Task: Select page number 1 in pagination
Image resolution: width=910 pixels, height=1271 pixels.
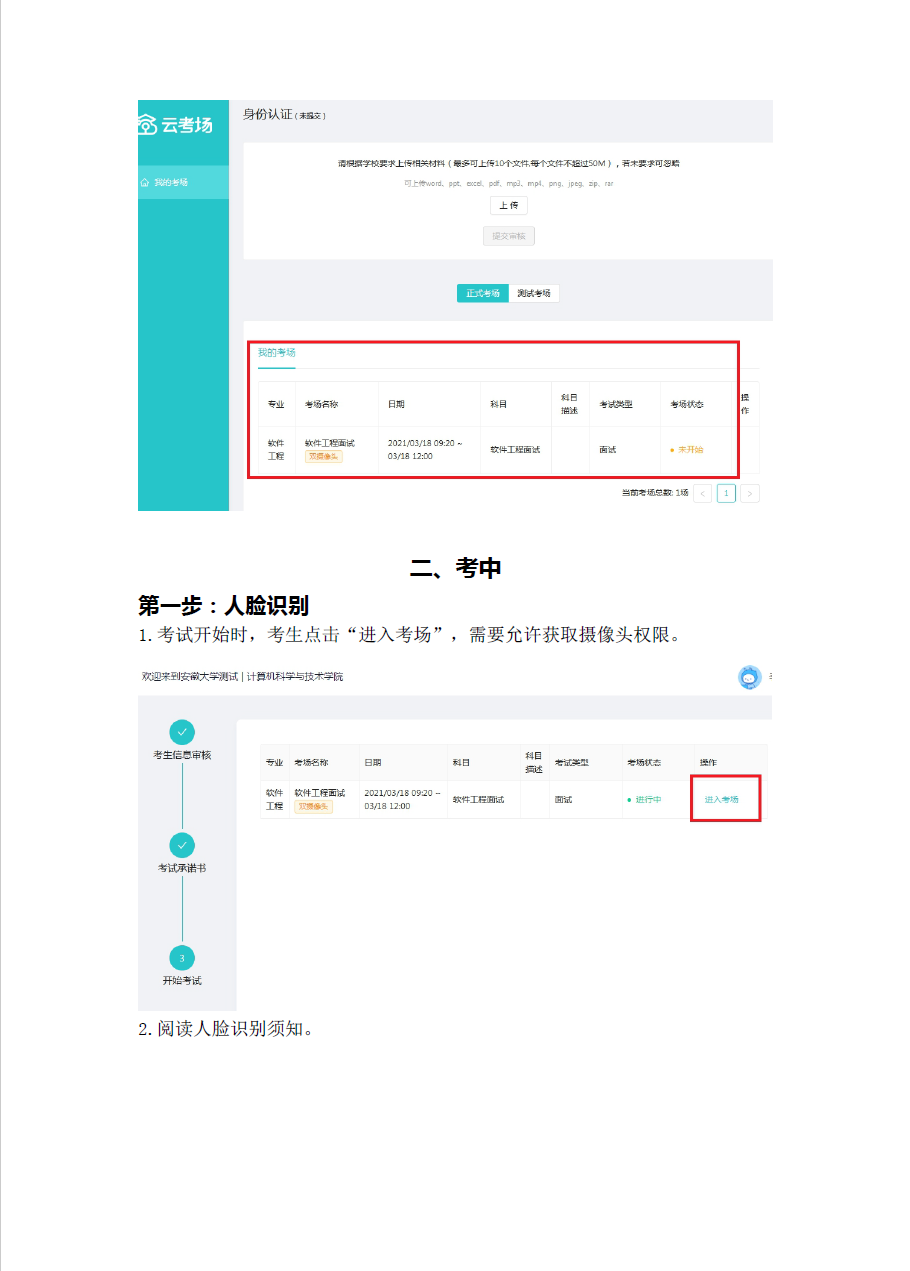Action: tap(726, 493)
